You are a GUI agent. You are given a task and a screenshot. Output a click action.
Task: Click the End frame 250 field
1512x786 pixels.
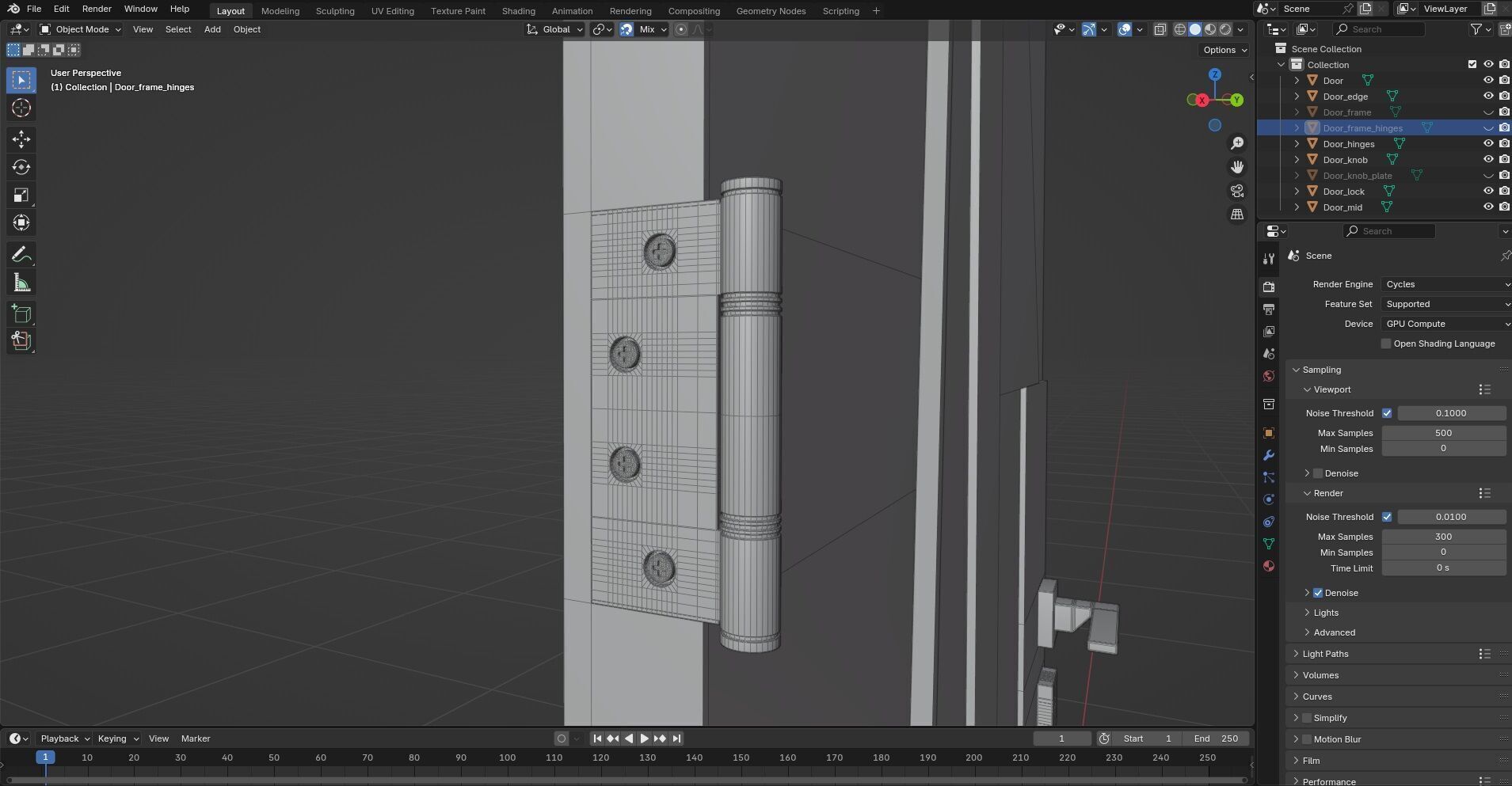click(x=1217, y=739)
